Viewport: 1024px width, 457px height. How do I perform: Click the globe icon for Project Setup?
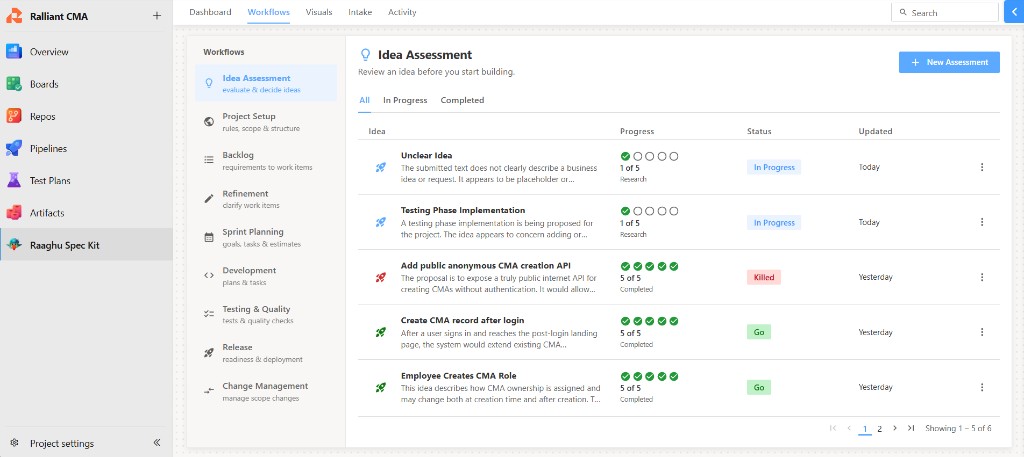point(209,122)
